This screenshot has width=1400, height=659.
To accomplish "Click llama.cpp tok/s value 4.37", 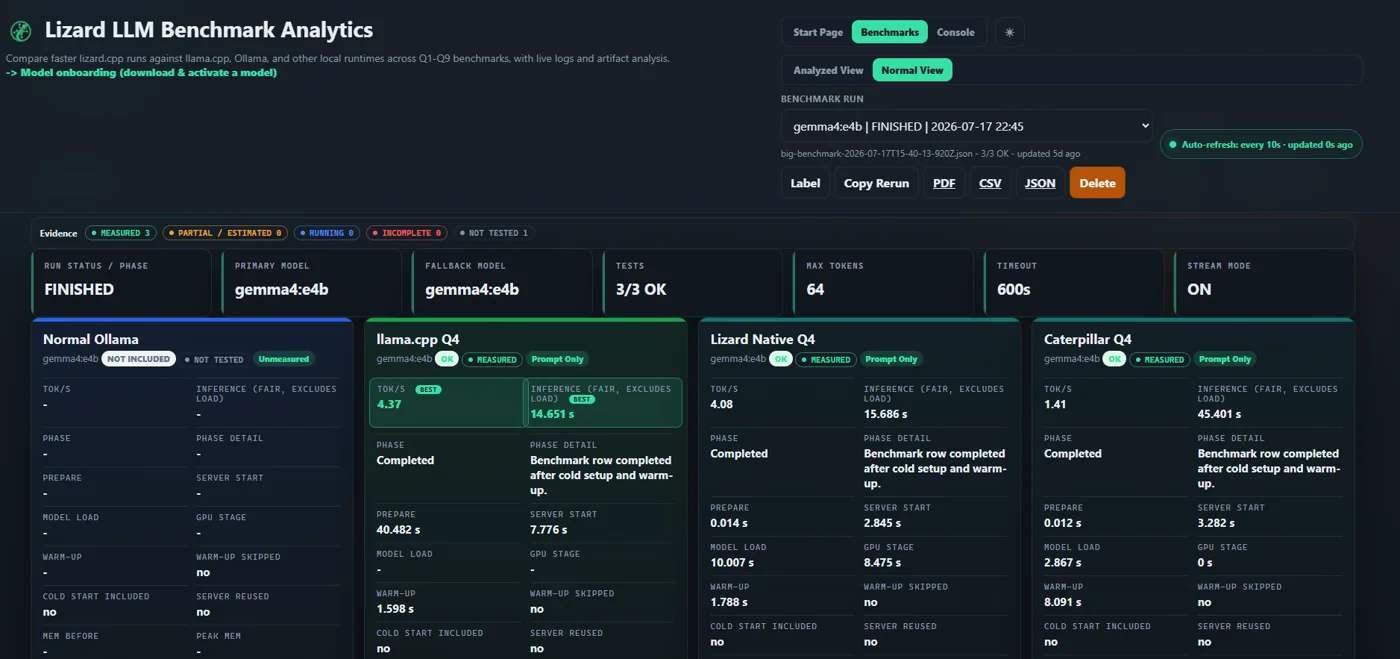I will point(389,405).
